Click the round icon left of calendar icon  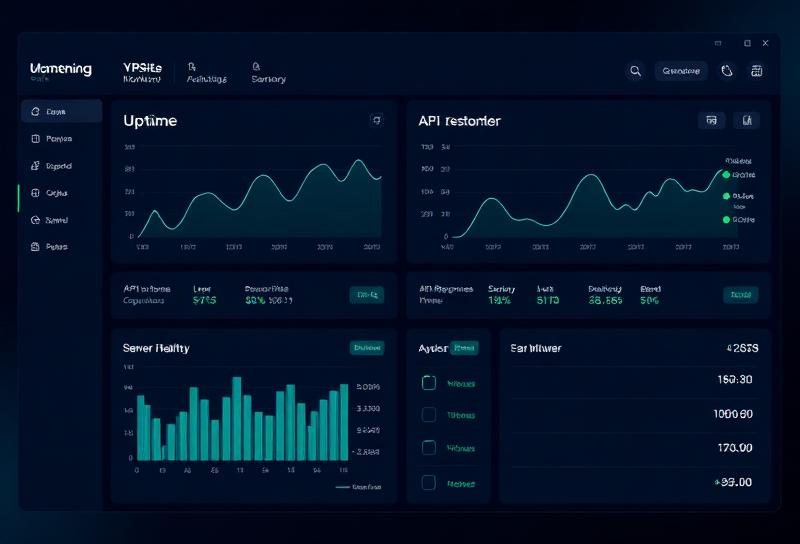727,71
